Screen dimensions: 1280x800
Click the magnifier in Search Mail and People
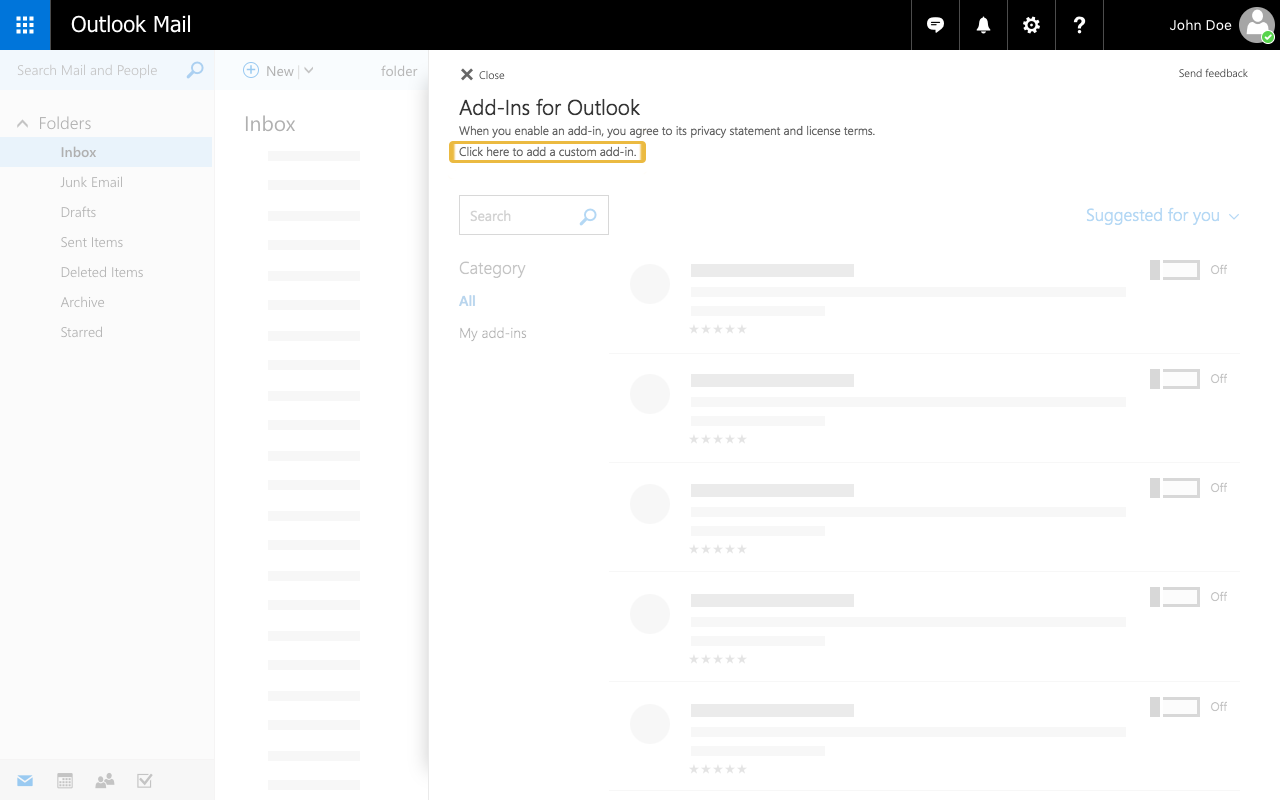coord(195,70)
